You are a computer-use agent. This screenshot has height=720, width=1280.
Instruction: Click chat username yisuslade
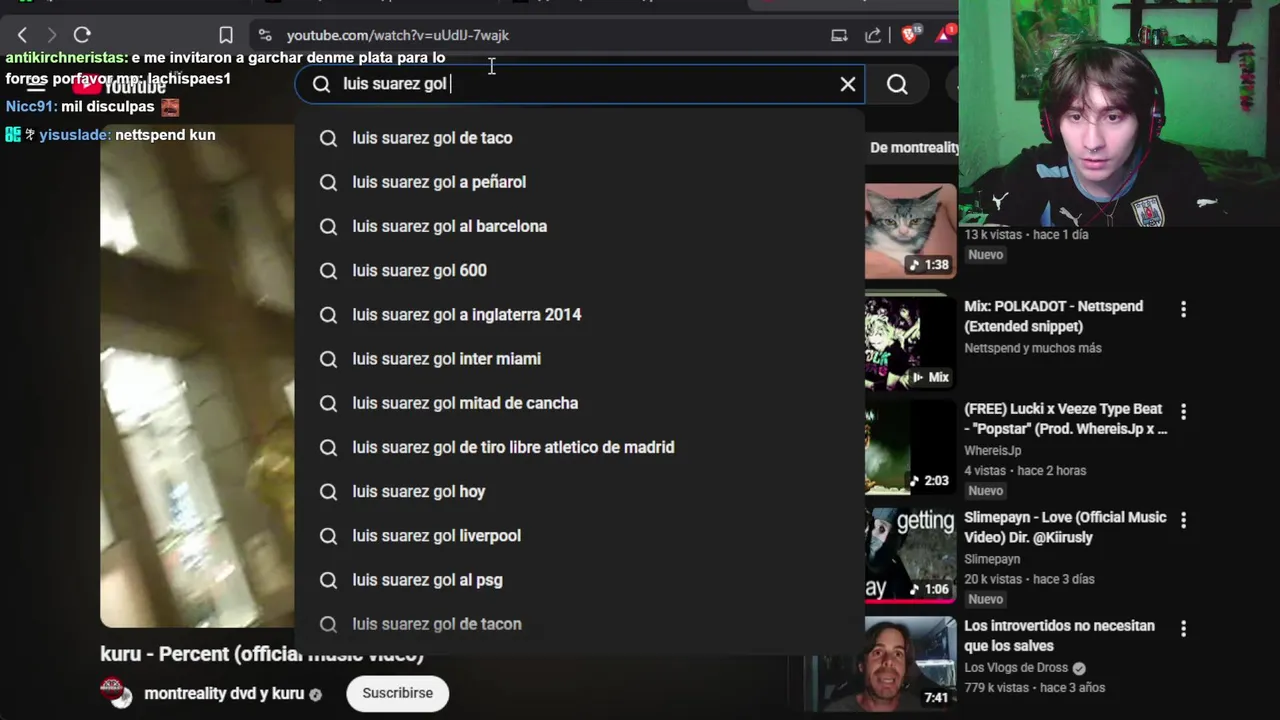tap(75, 135)
